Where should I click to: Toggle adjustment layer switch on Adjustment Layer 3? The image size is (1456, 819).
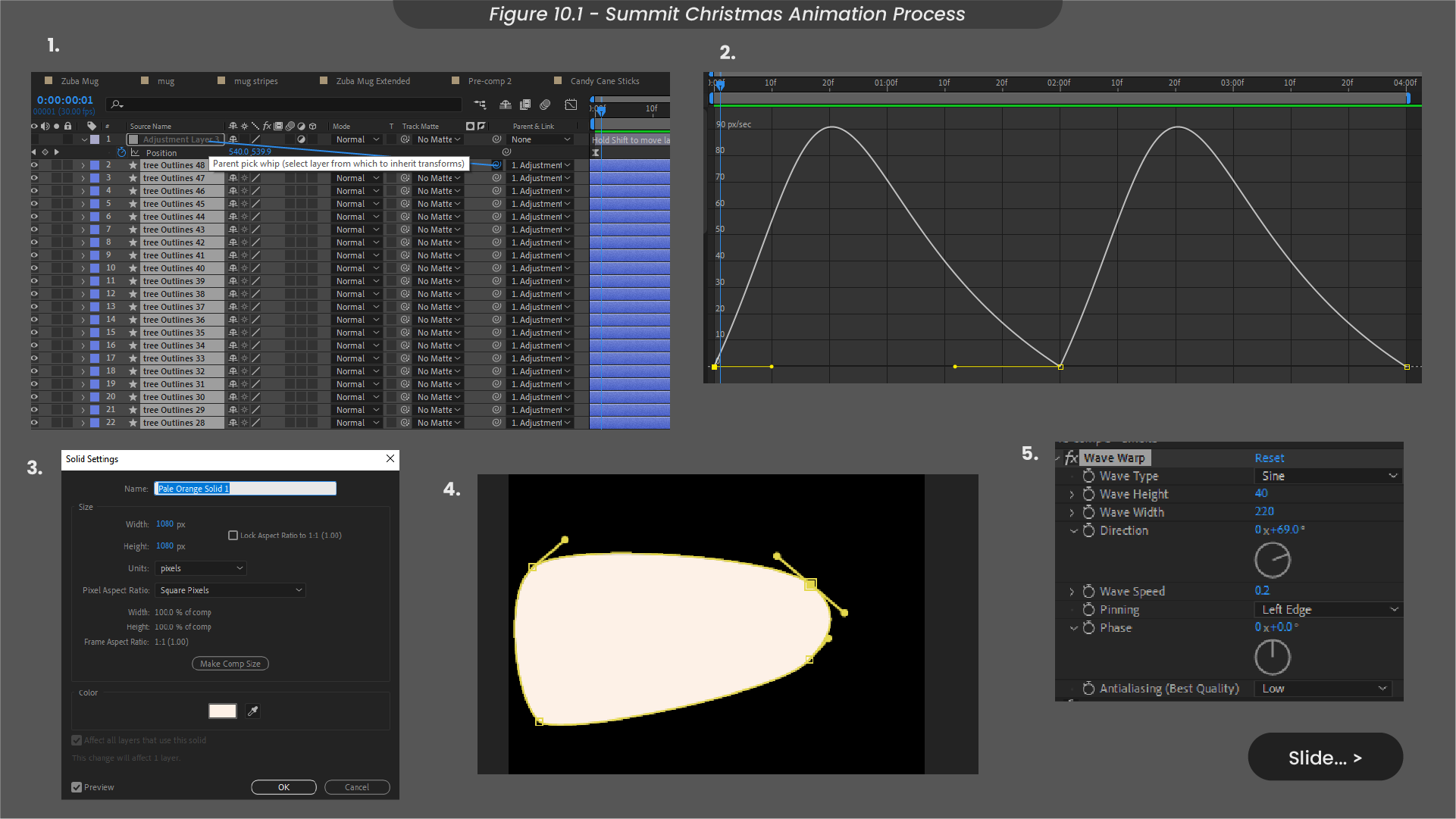tap(301, 139)
